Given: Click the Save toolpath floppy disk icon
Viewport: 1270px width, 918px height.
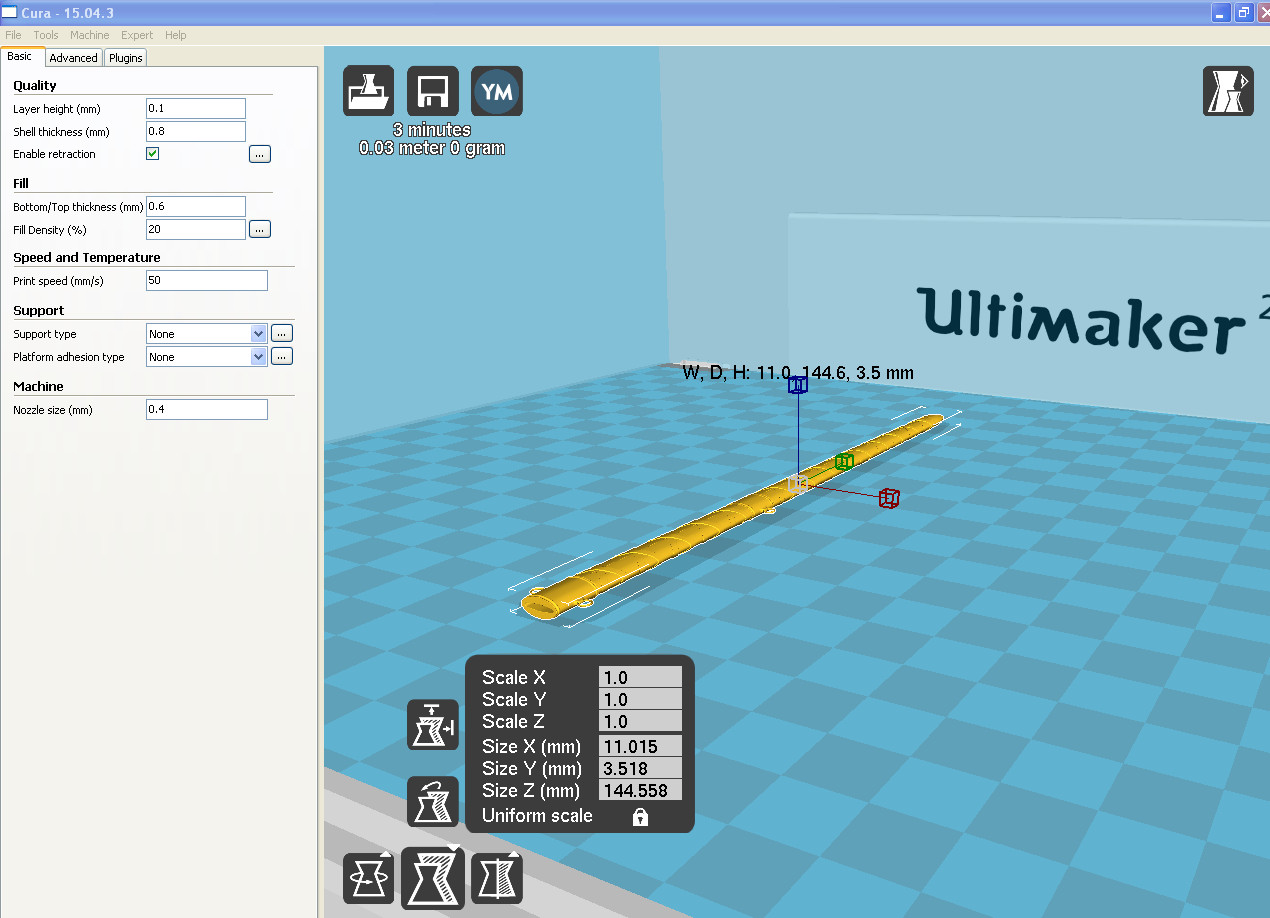Looking at the screenshot, I should pos(433,91).
